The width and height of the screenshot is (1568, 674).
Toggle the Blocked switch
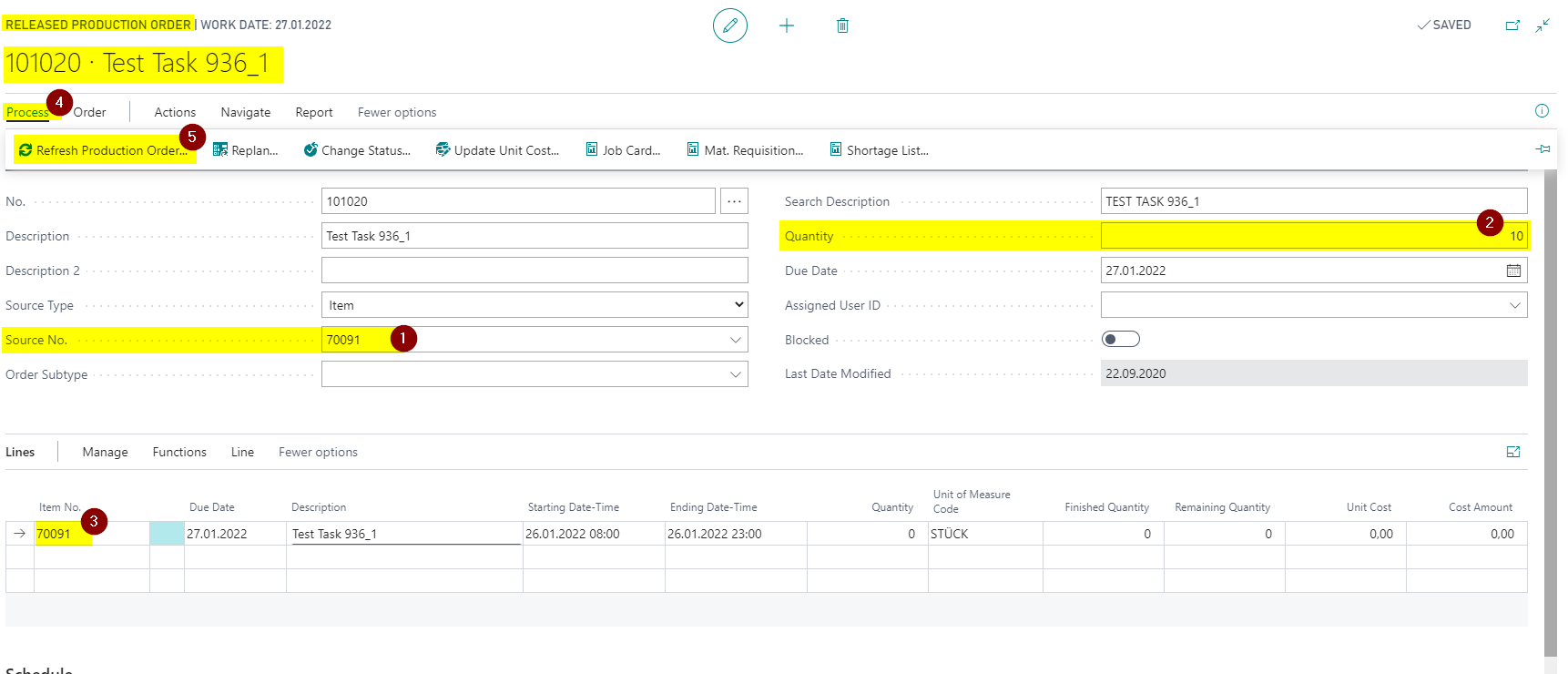click(1120, 339)
